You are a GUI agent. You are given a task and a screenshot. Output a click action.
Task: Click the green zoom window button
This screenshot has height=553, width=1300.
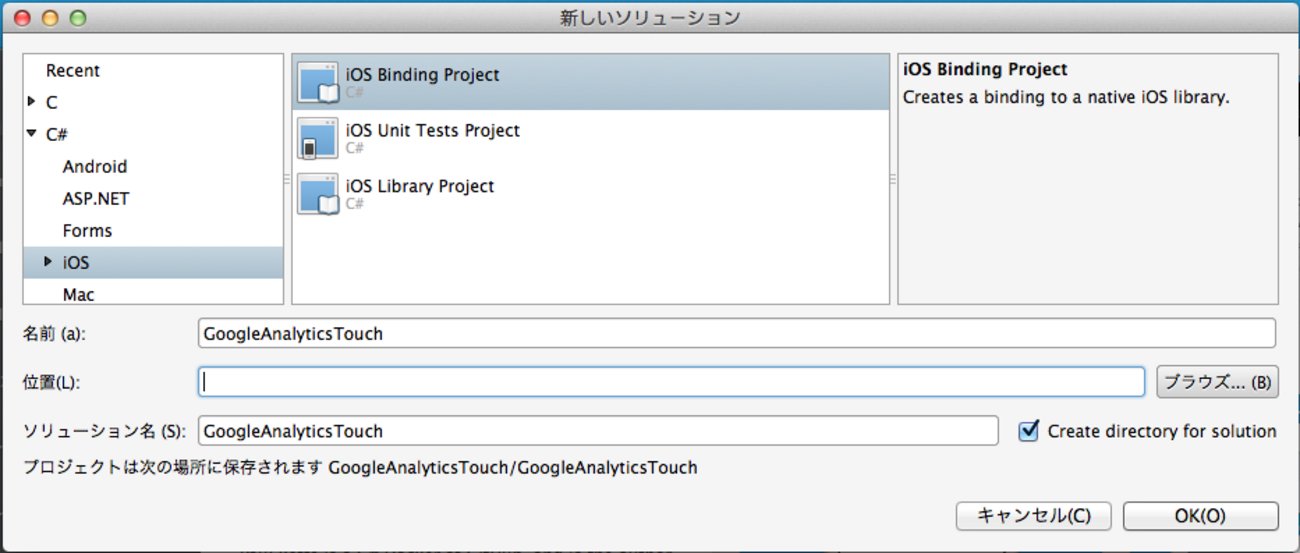click(78, 18)
